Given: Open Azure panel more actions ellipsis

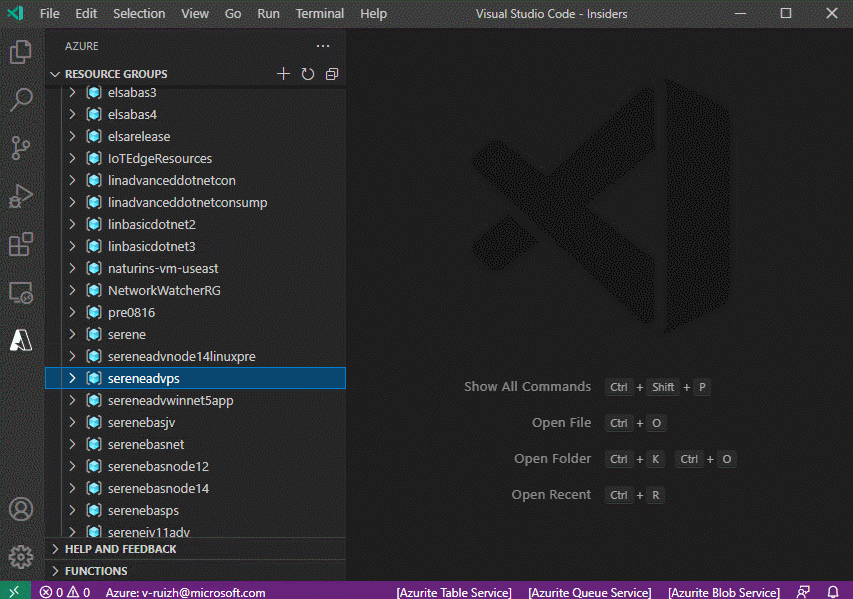Looking at the screenshot, I should point(323,46).
